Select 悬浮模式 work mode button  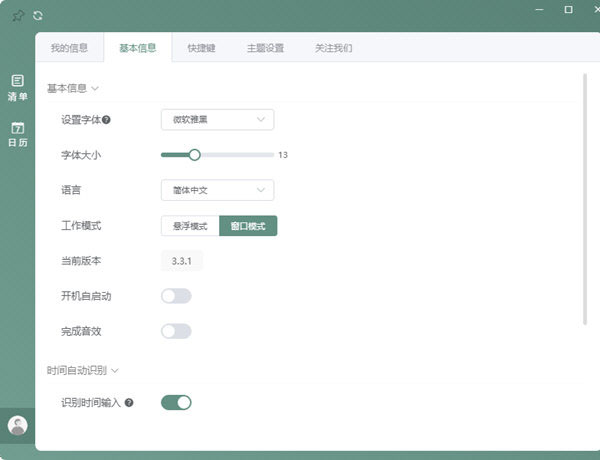click(x=190, y=226)
